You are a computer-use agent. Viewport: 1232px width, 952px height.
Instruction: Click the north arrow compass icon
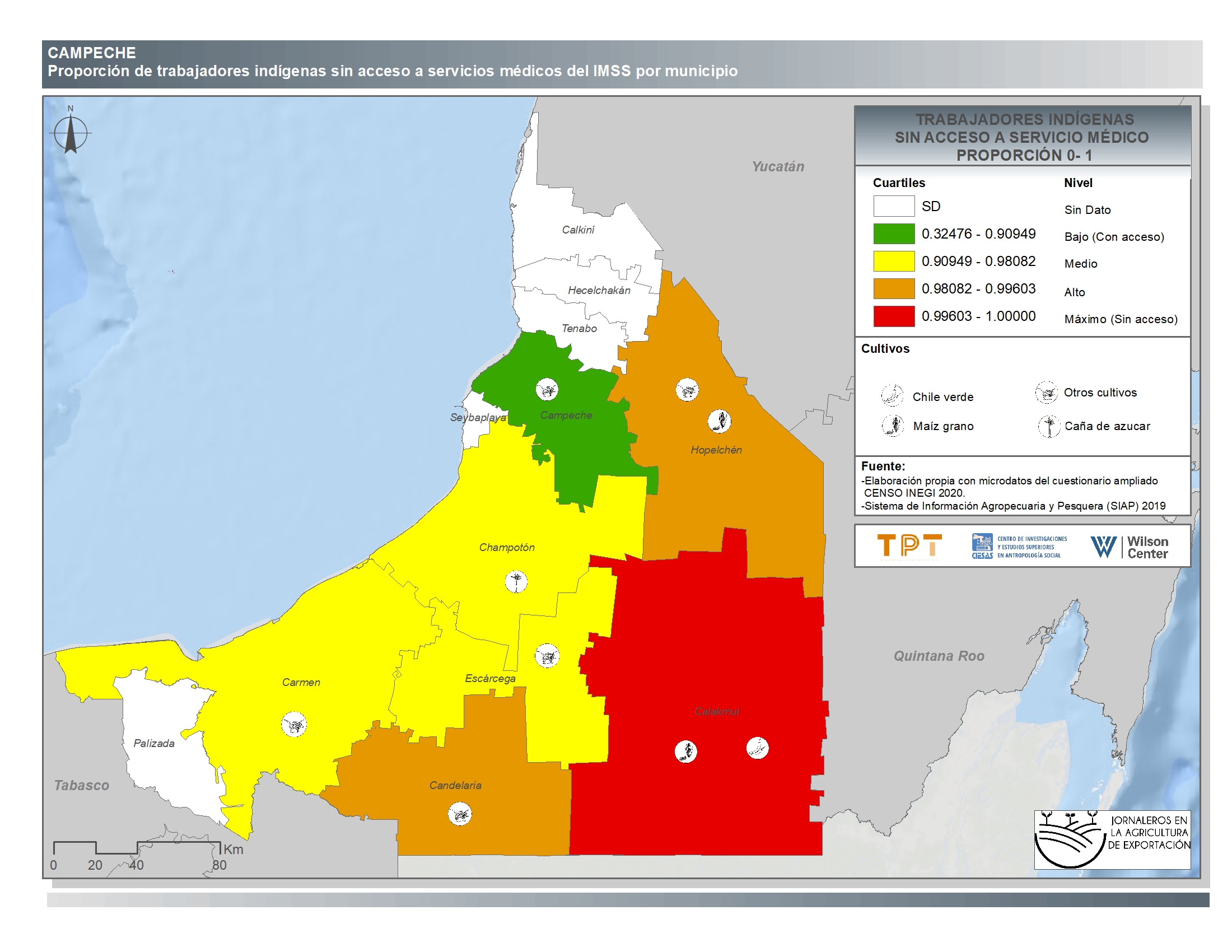[71, 134]
